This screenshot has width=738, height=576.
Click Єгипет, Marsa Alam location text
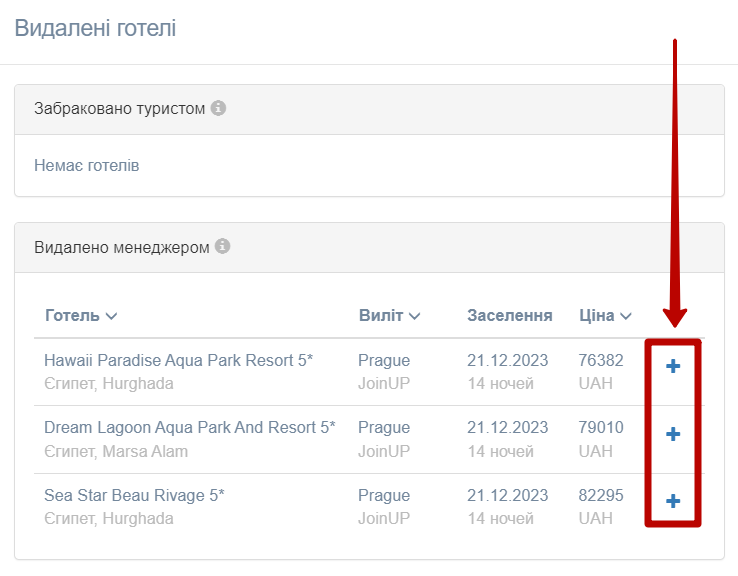click(116, 451)
